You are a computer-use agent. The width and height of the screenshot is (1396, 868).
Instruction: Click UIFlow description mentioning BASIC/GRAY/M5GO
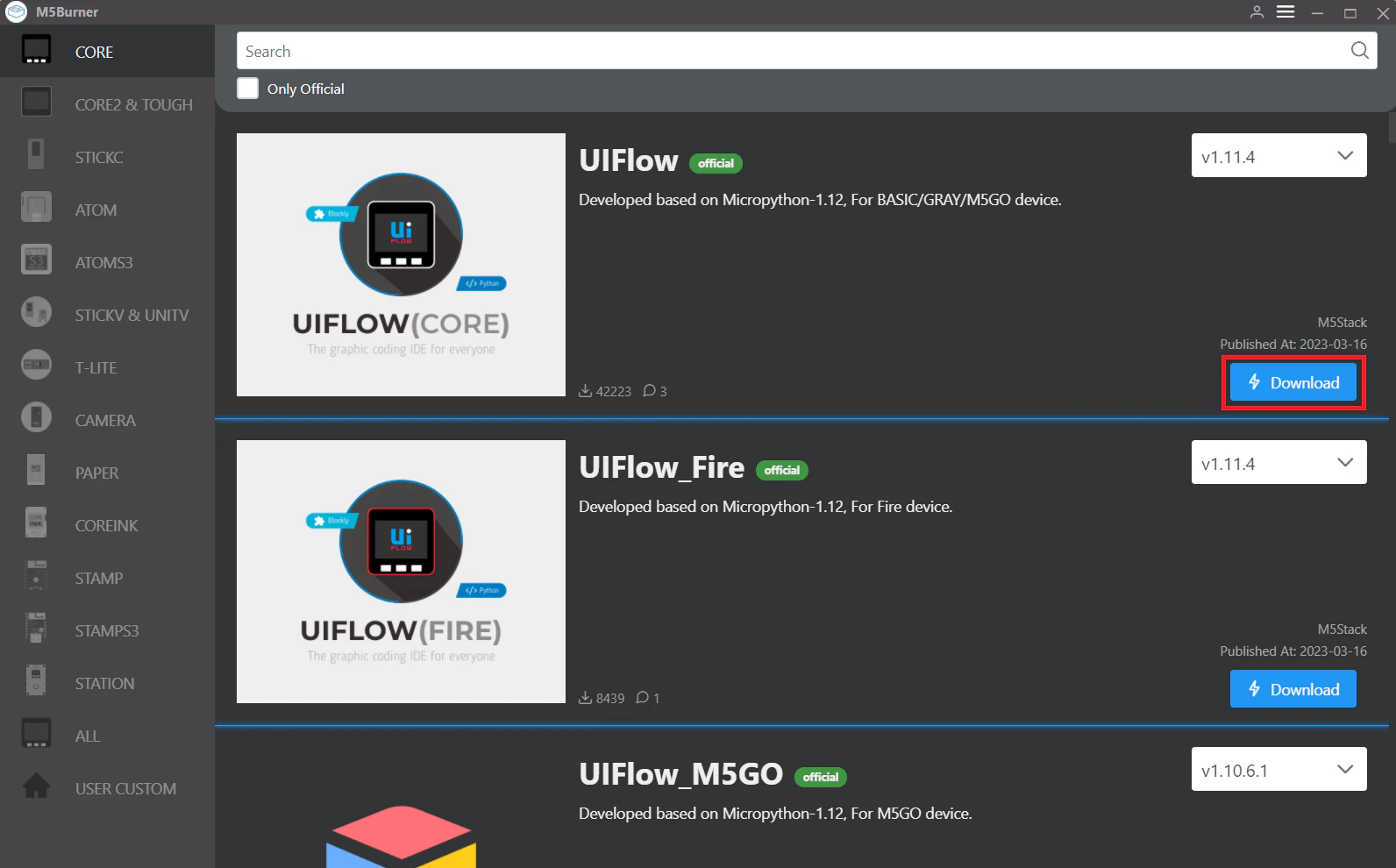820,200
